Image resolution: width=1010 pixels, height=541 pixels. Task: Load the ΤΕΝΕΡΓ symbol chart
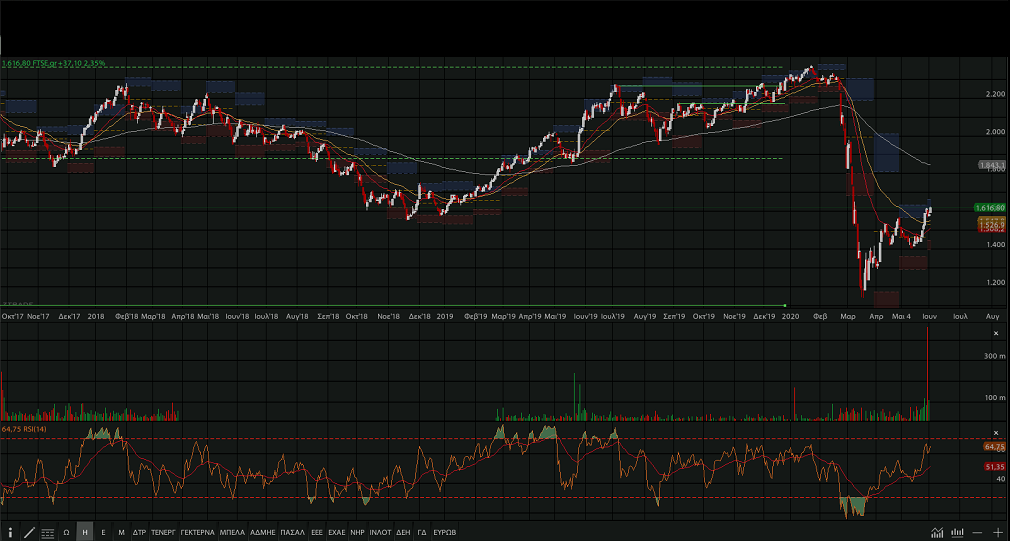point(163,532)
